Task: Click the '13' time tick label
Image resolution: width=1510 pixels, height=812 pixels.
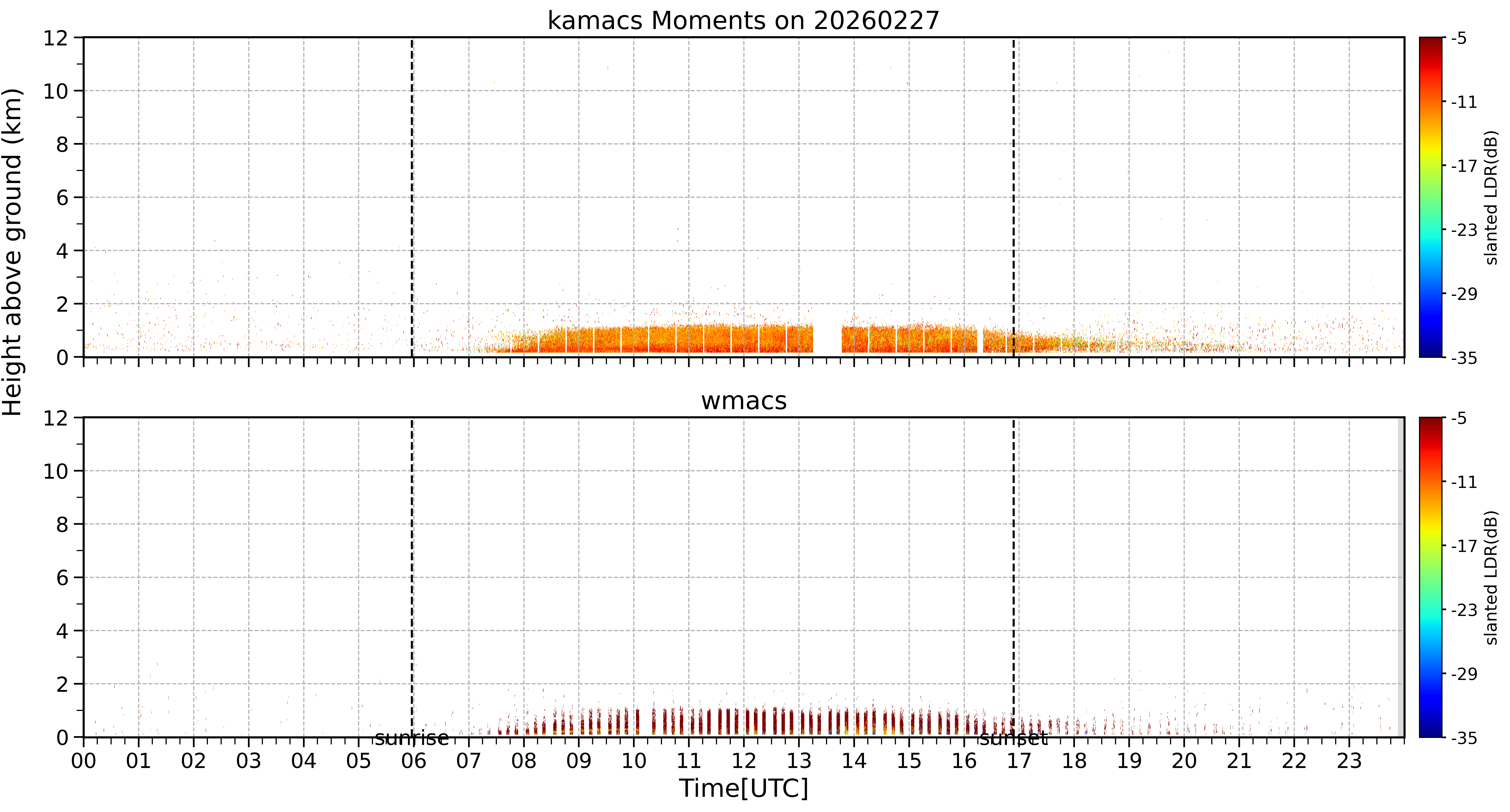Action: (x=799, y=761)
